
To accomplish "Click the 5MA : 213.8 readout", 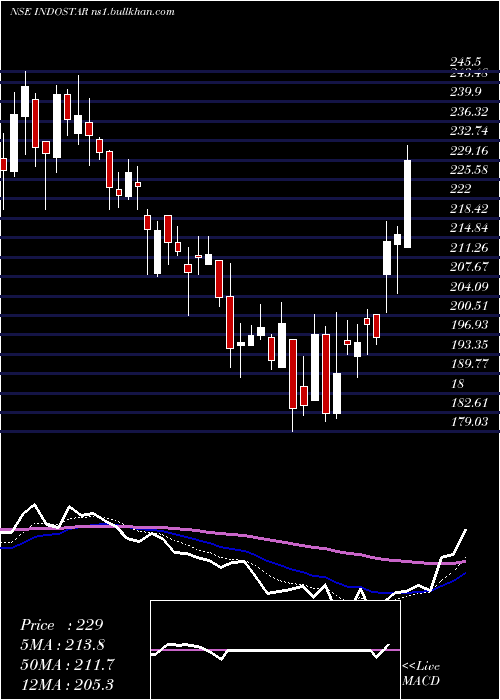I will pyautogui.click(x=65, y=645).
